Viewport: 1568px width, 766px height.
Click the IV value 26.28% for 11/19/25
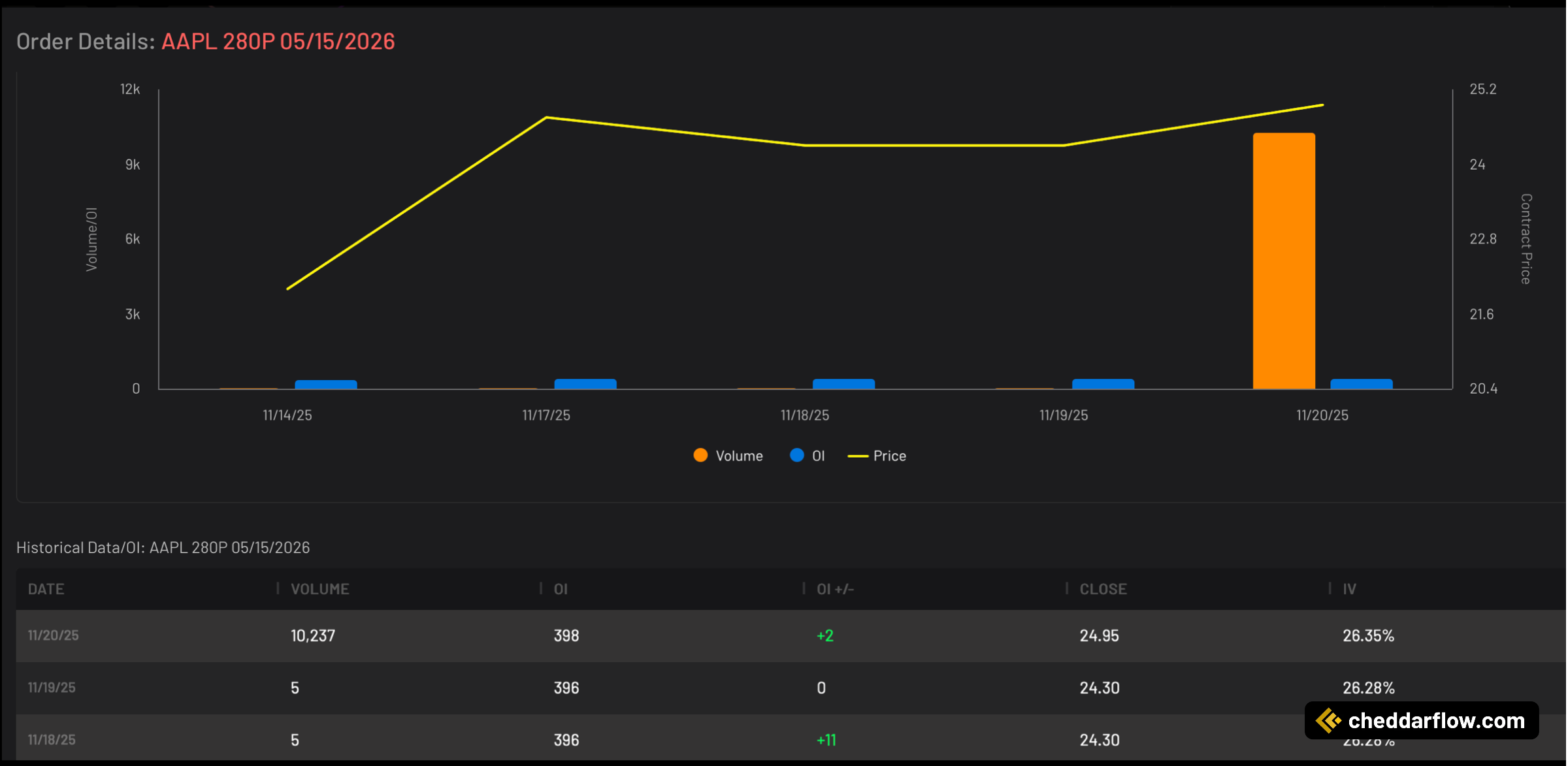coord(1368,688)
